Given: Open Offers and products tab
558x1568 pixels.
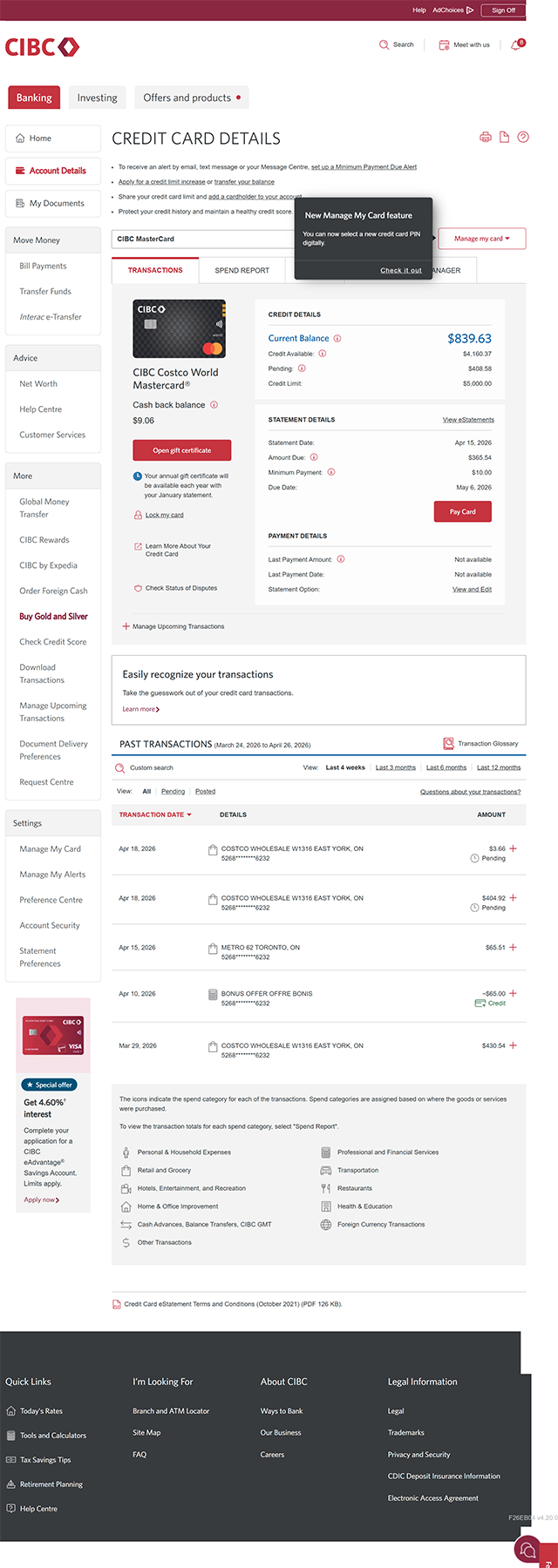Looking at the screenshot, I should 192,98.
